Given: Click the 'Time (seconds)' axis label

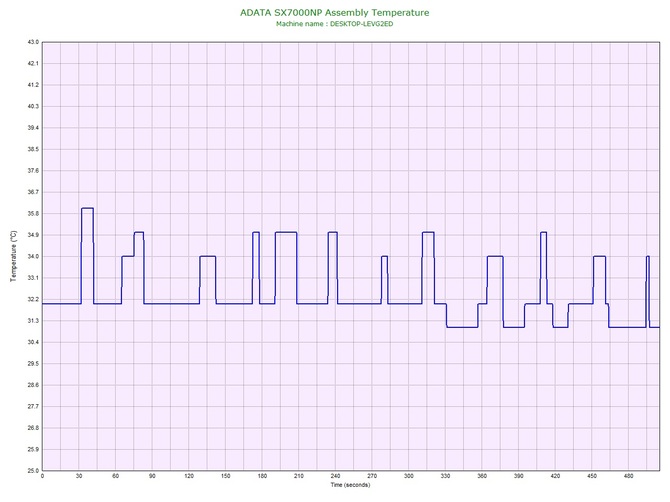Looking at the screenshot, I should (x=350, y=485).
